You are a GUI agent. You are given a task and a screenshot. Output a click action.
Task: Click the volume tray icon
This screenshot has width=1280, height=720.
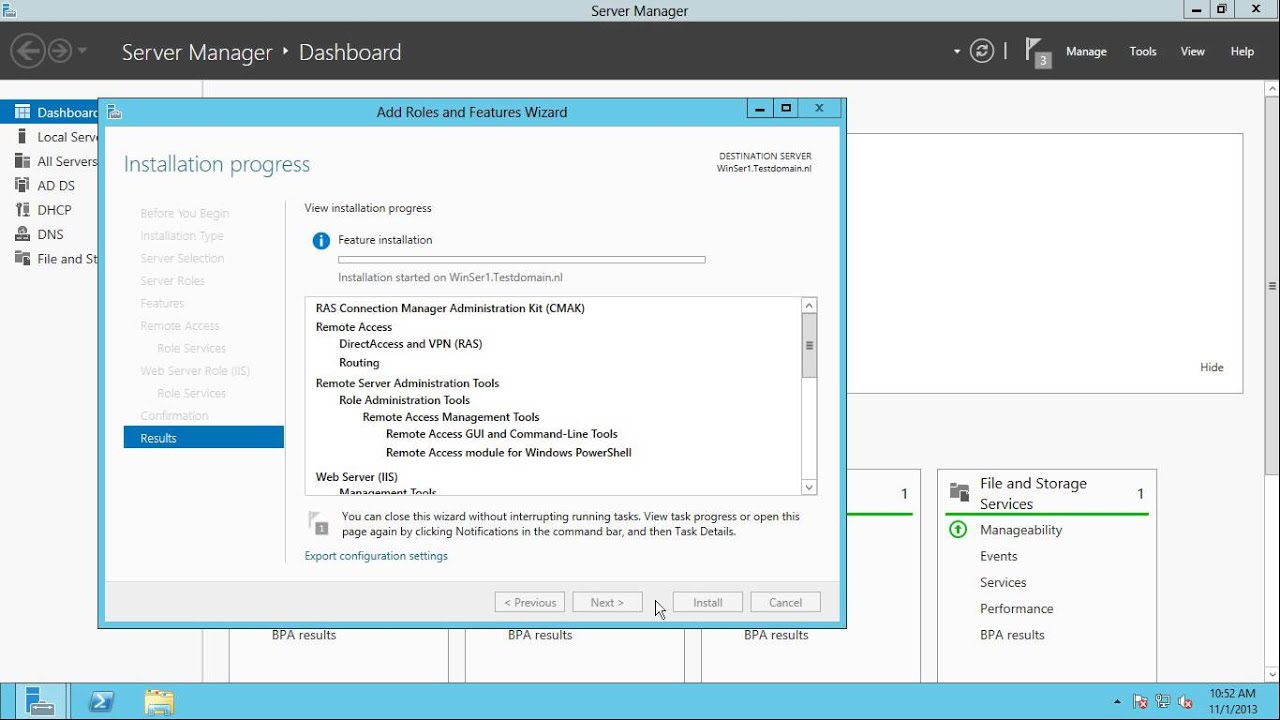pyautogui.click(x=1186, y=701)
